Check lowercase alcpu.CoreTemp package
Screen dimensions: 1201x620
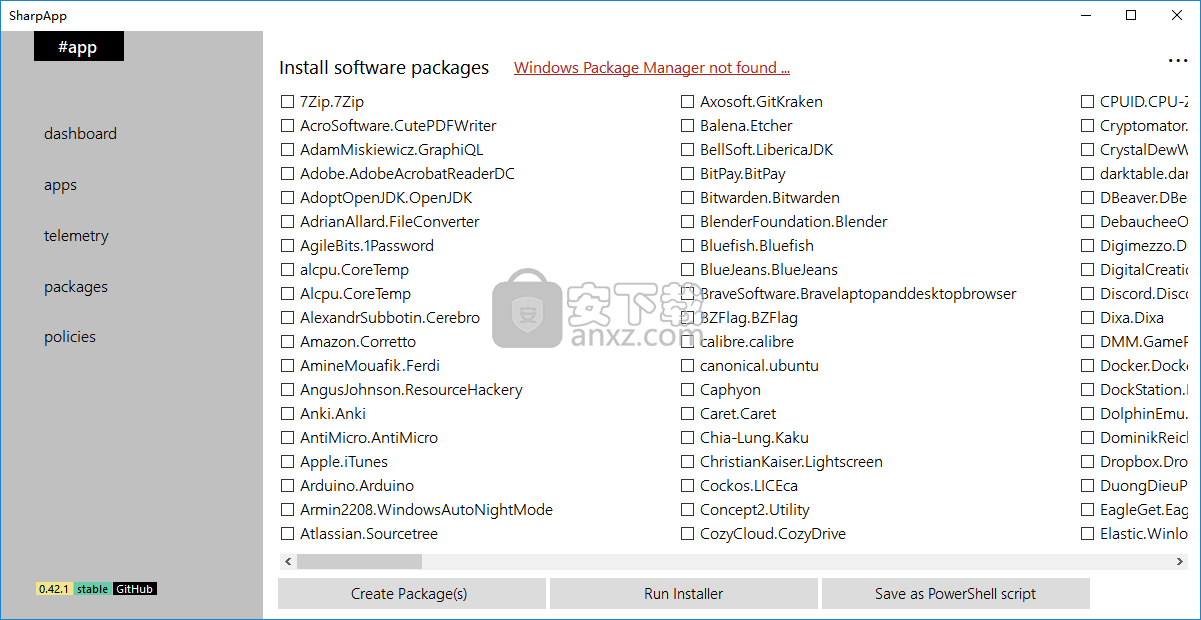click(288, 270)
